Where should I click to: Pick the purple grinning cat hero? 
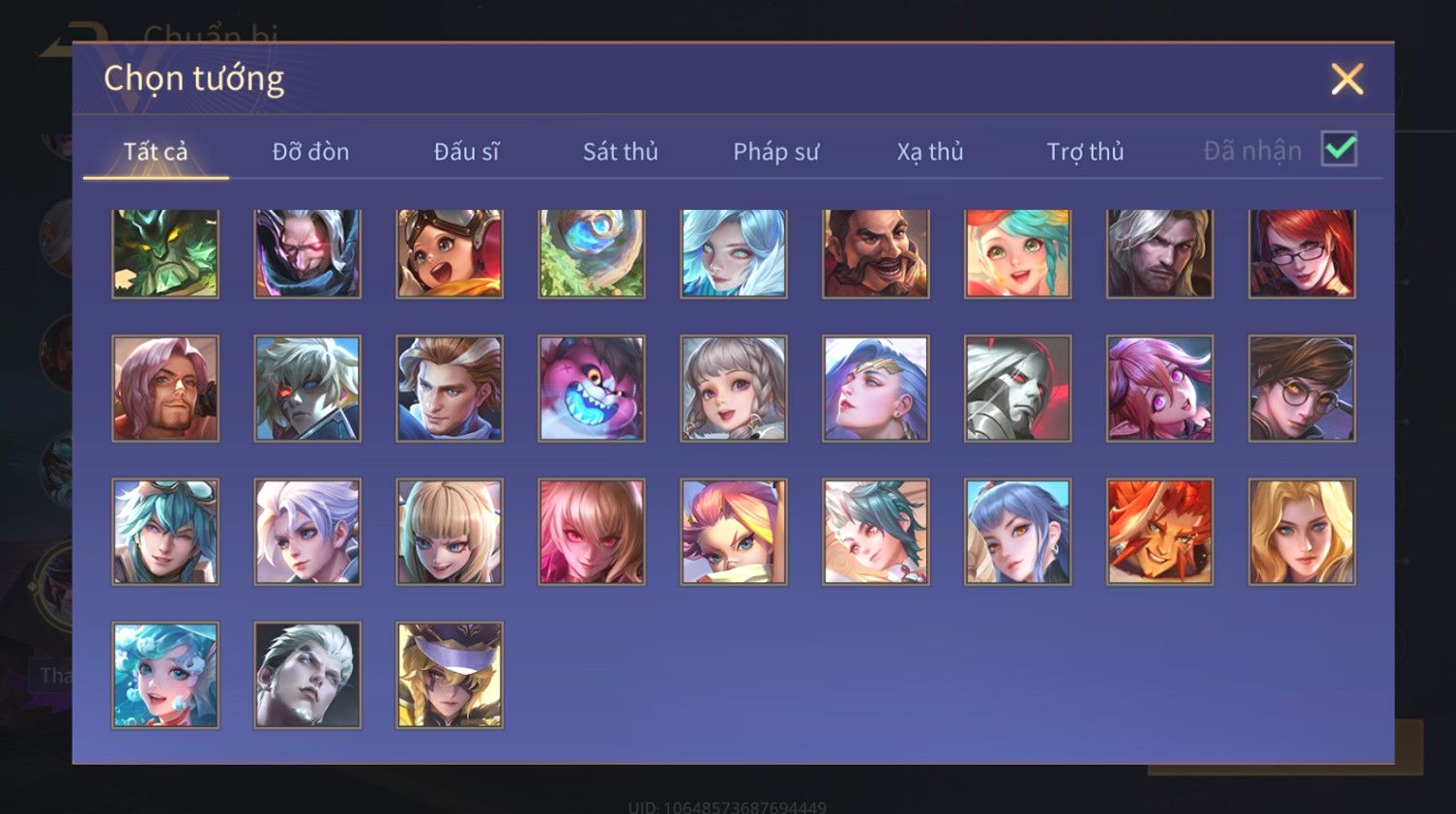coord(591,389)
